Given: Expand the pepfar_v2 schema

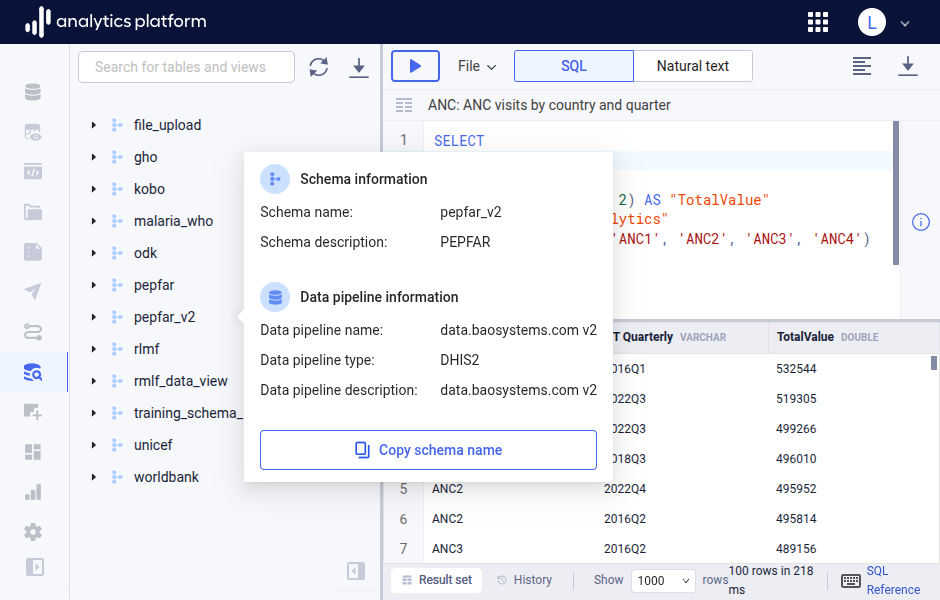Looking at the screenshot, I should coord(94,317).
